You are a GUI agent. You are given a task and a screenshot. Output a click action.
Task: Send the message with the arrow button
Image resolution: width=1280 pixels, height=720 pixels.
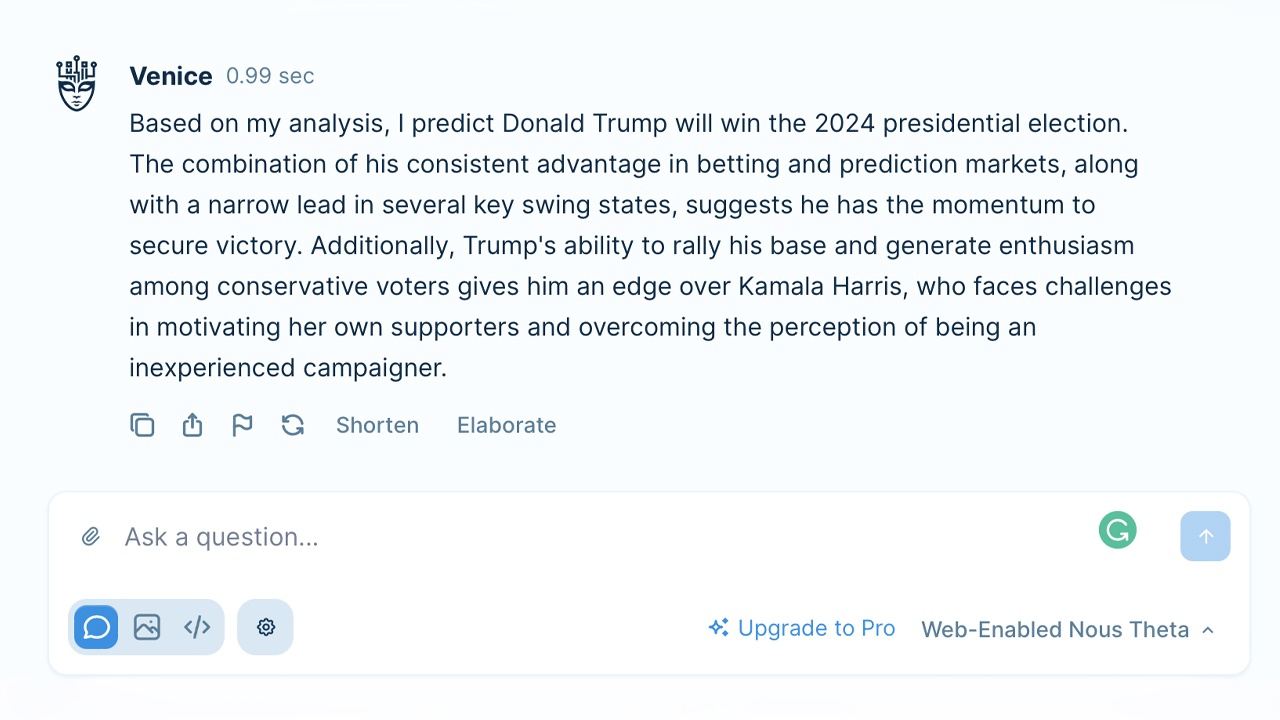point(1205,536)
